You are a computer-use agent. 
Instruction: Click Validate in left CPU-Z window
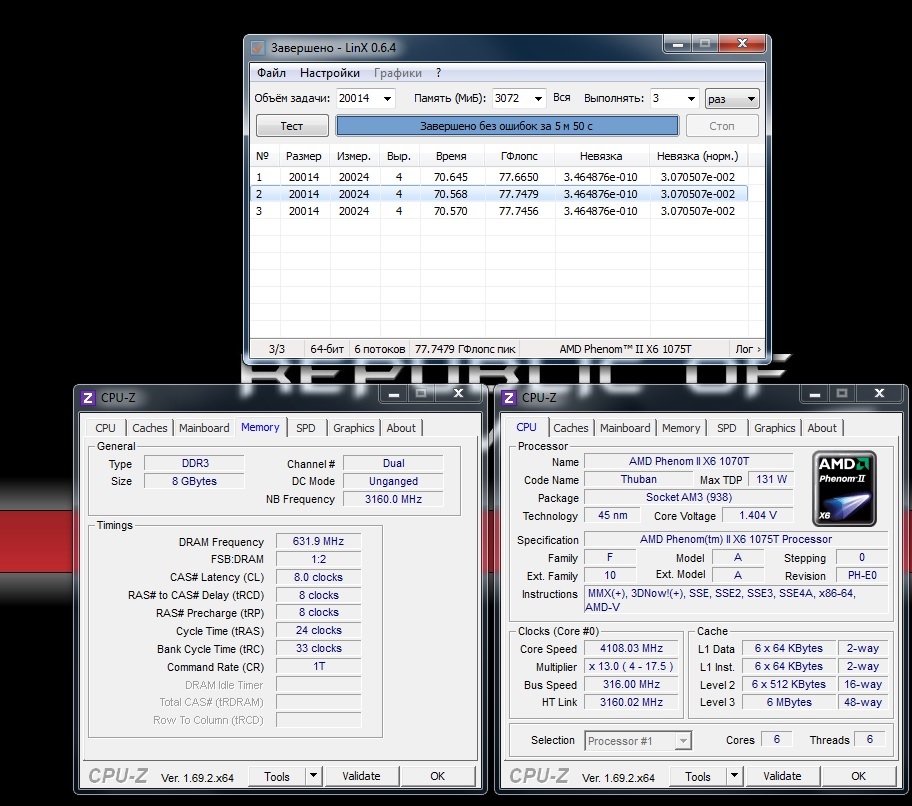click(361, 776)
